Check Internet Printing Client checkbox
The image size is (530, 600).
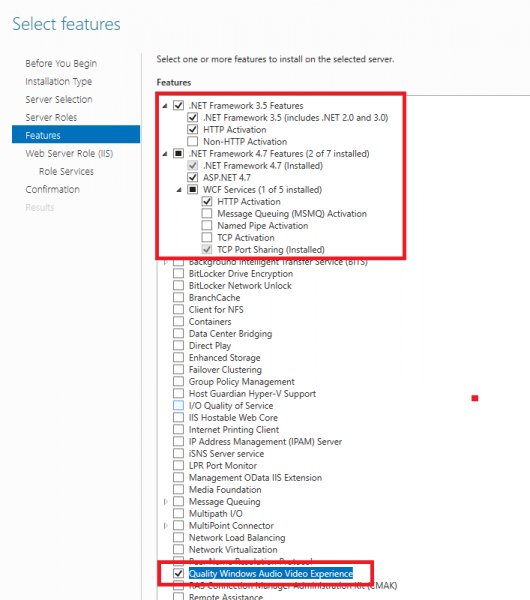tap(178, 429)
